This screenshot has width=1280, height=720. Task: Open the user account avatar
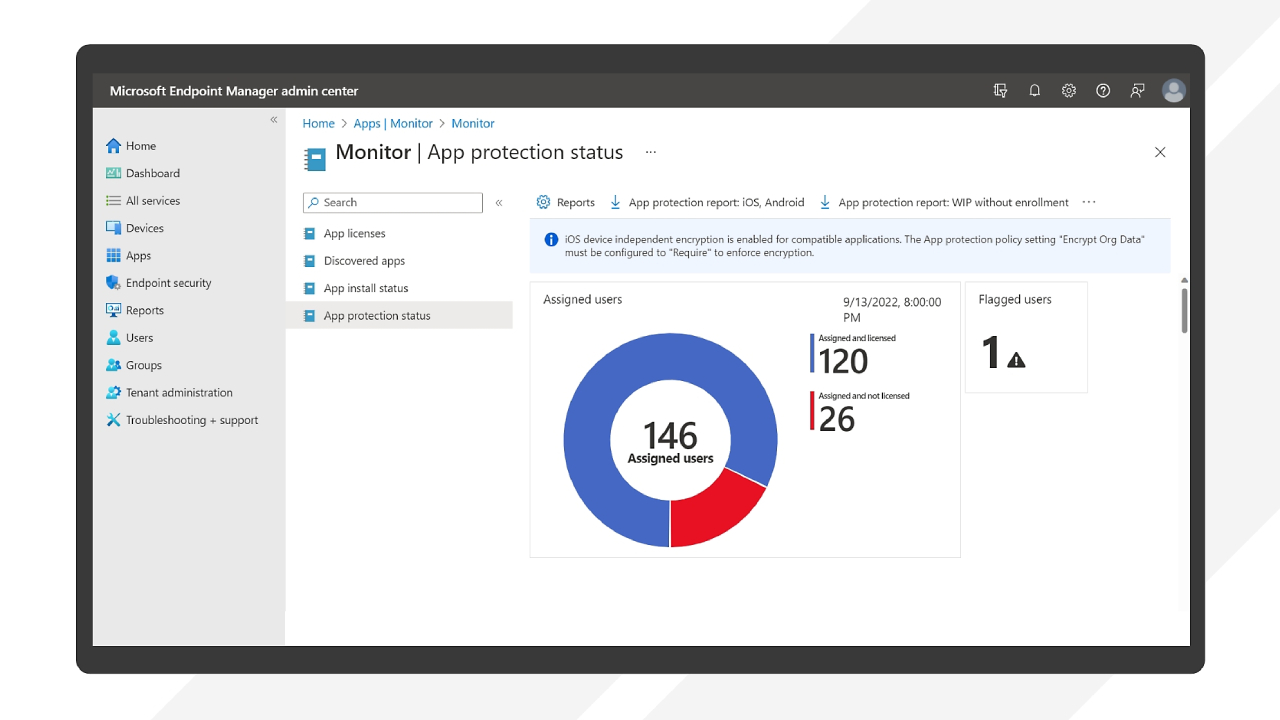coord(1174,91)
